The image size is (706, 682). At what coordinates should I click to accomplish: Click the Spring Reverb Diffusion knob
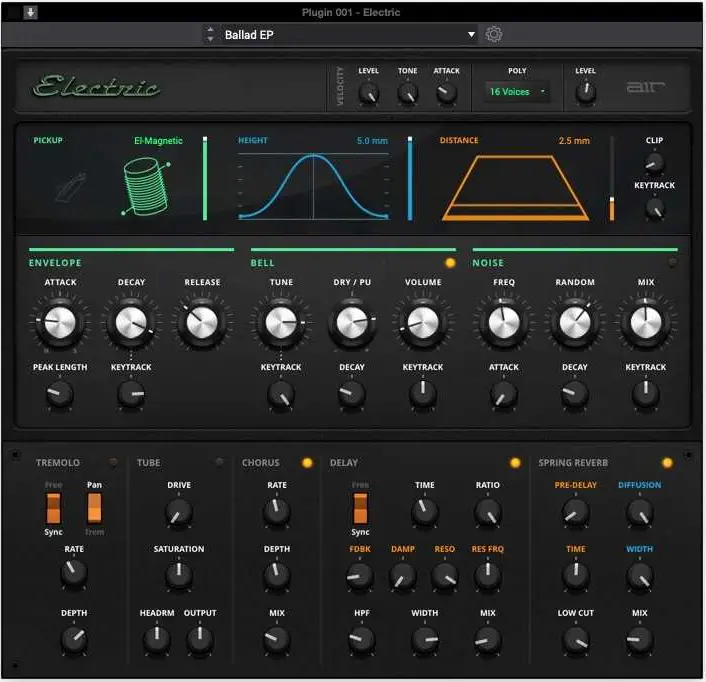(639, 512)
